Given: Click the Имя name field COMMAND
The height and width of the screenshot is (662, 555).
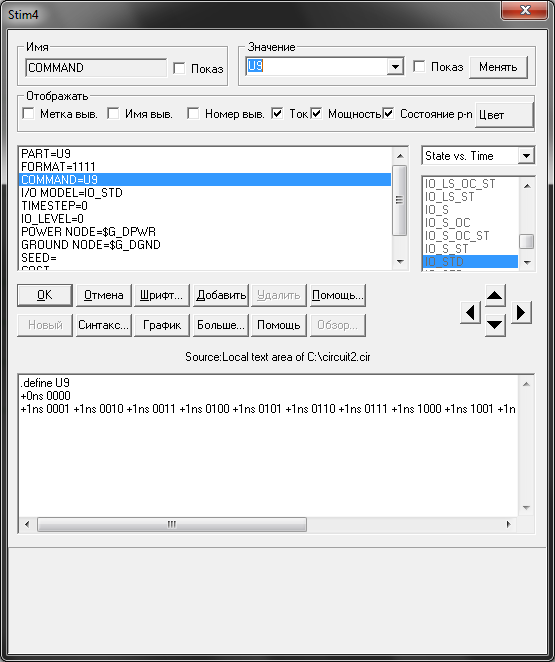Looking at the screenshot, I should (x=96, y=68).
